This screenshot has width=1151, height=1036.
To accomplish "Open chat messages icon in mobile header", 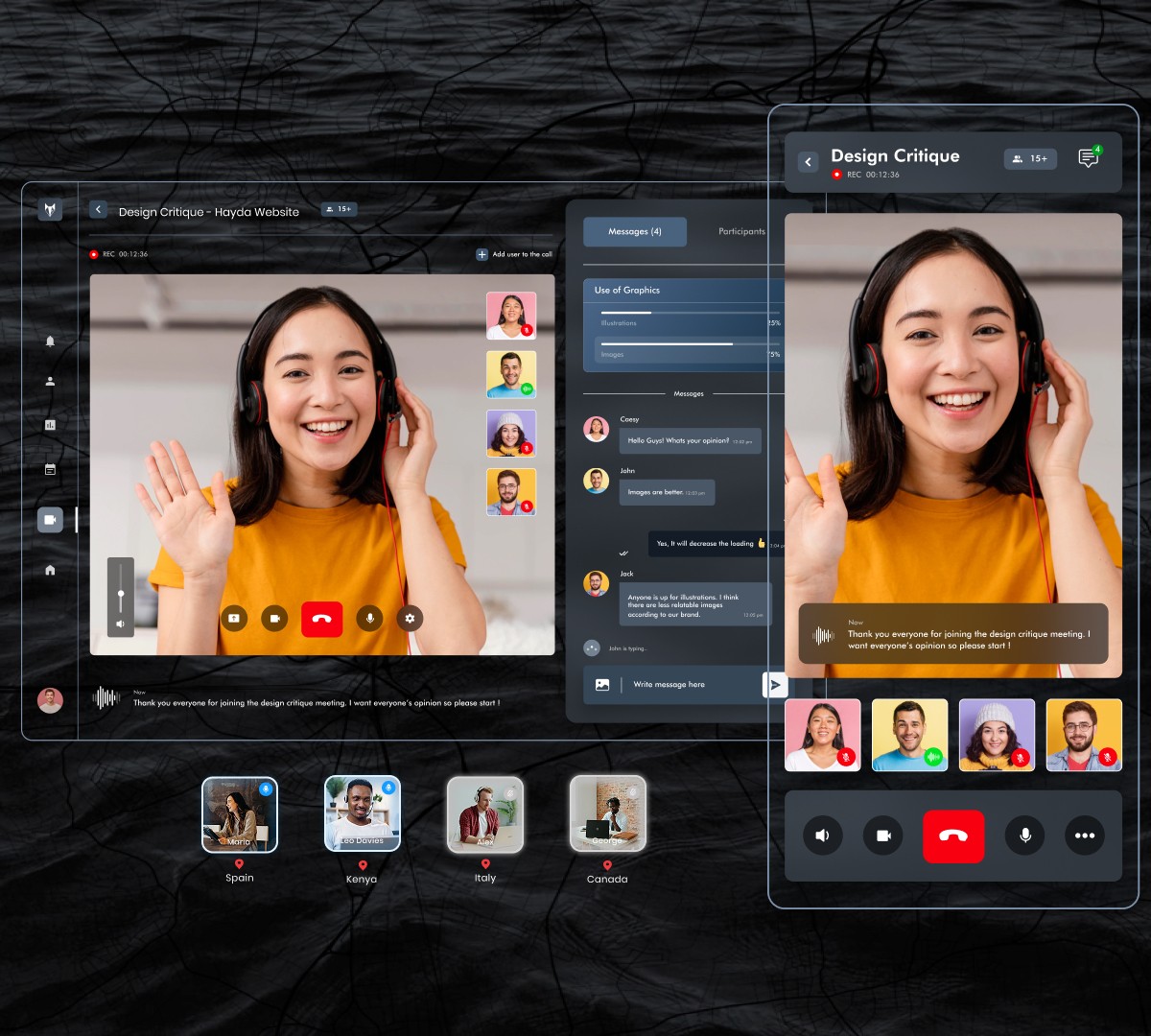I will pyautogui.click(x=1089, y=158).
